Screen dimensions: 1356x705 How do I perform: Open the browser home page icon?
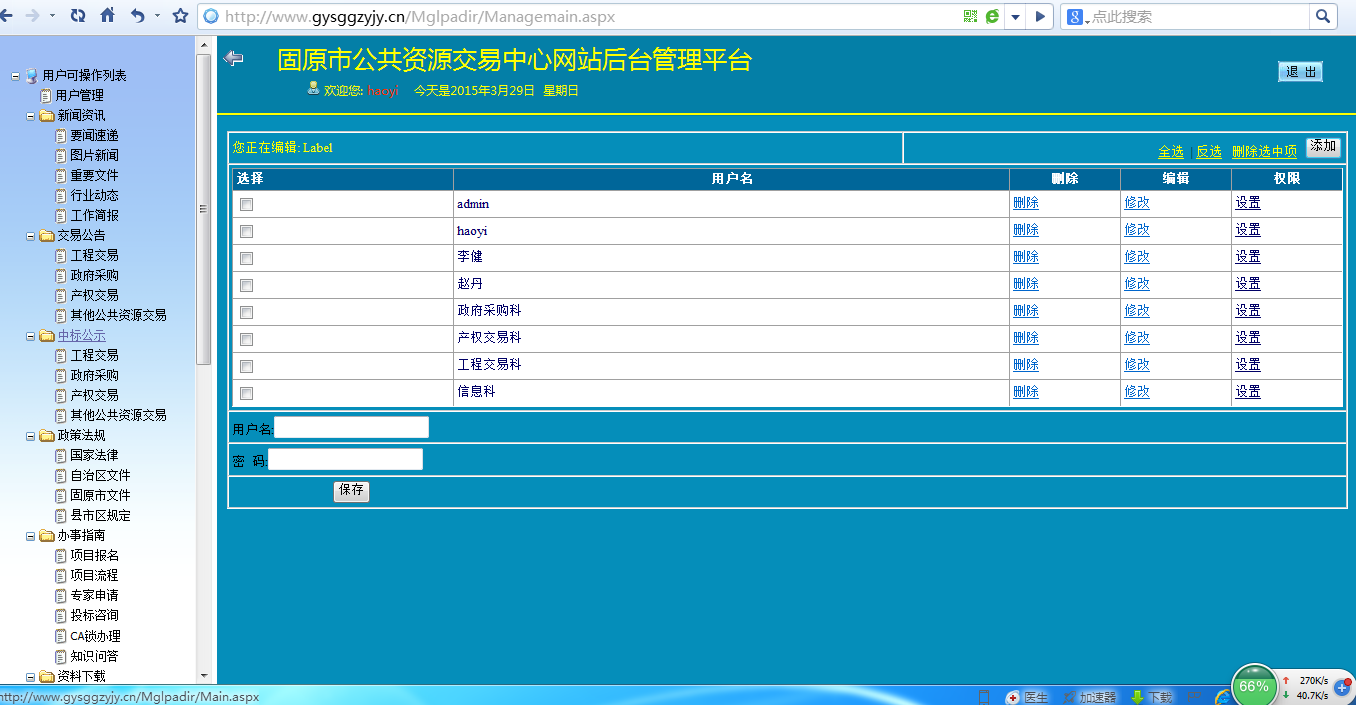click(107, 16)
